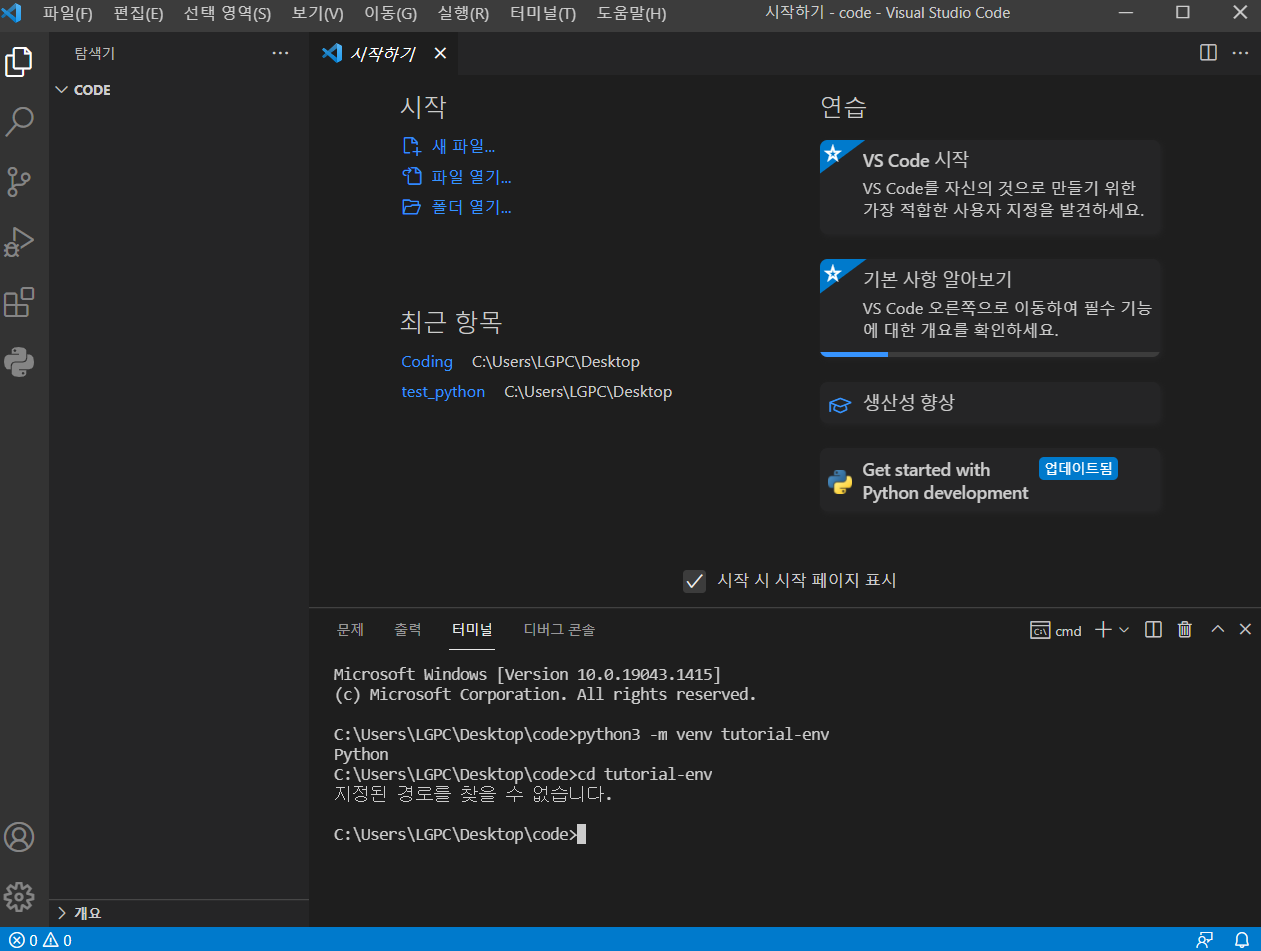Open errors and warnings status bar item
This screenshot has width=1261, height=951.
point(40,940)
